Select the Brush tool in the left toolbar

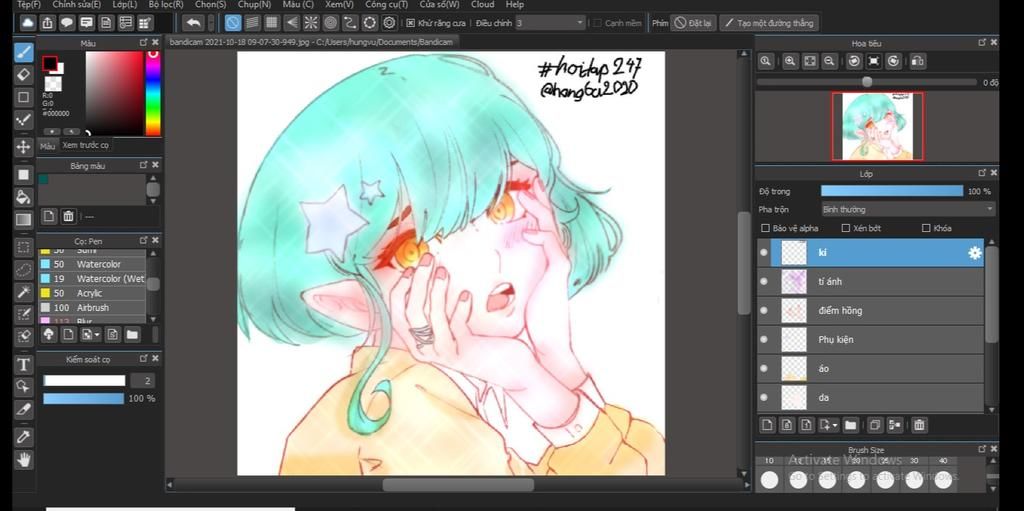point(24,52)
